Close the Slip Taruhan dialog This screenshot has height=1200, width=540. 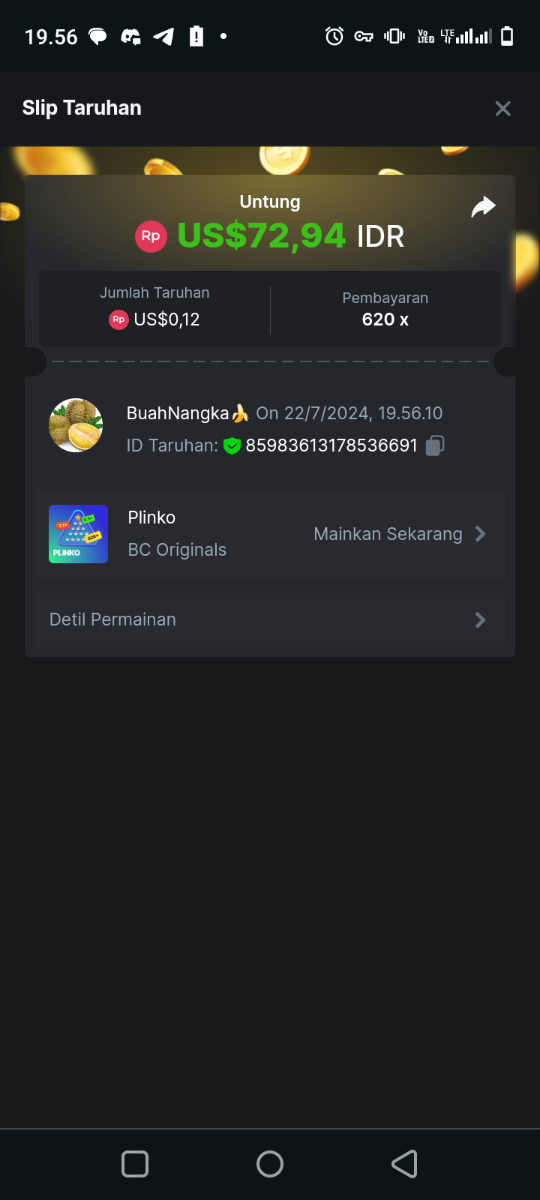click(503, 108)
